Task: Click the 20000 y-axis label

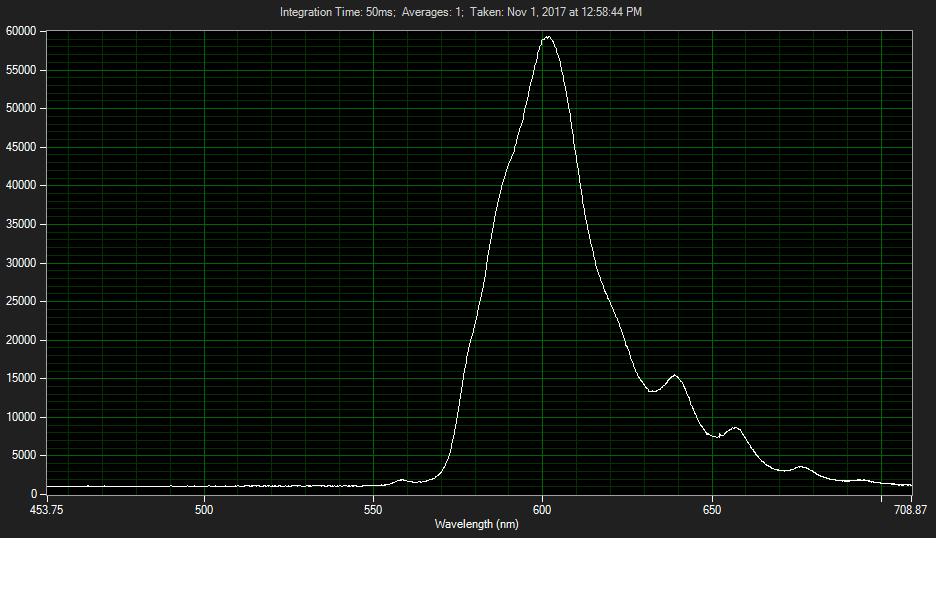Action: [x=21, y=340]
